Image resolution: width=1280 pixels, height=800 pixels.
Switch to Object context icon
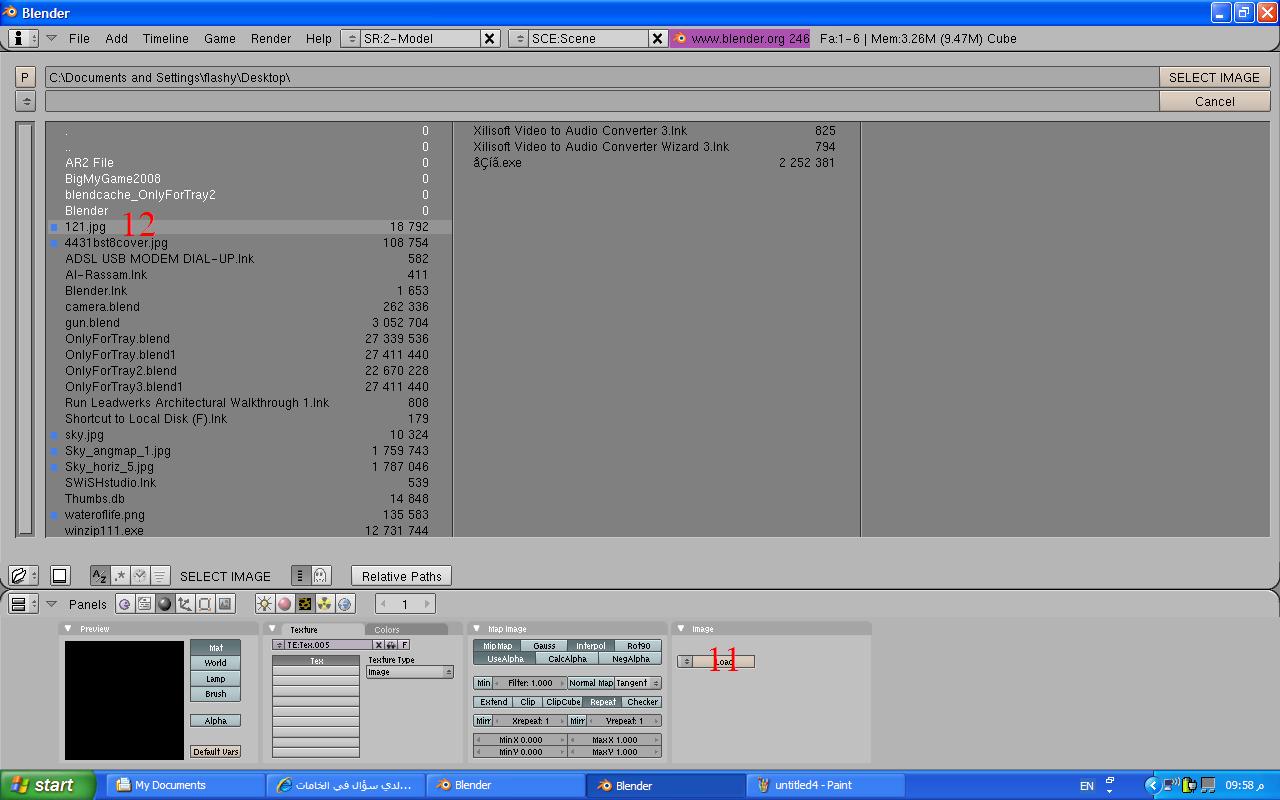[185, 604]
